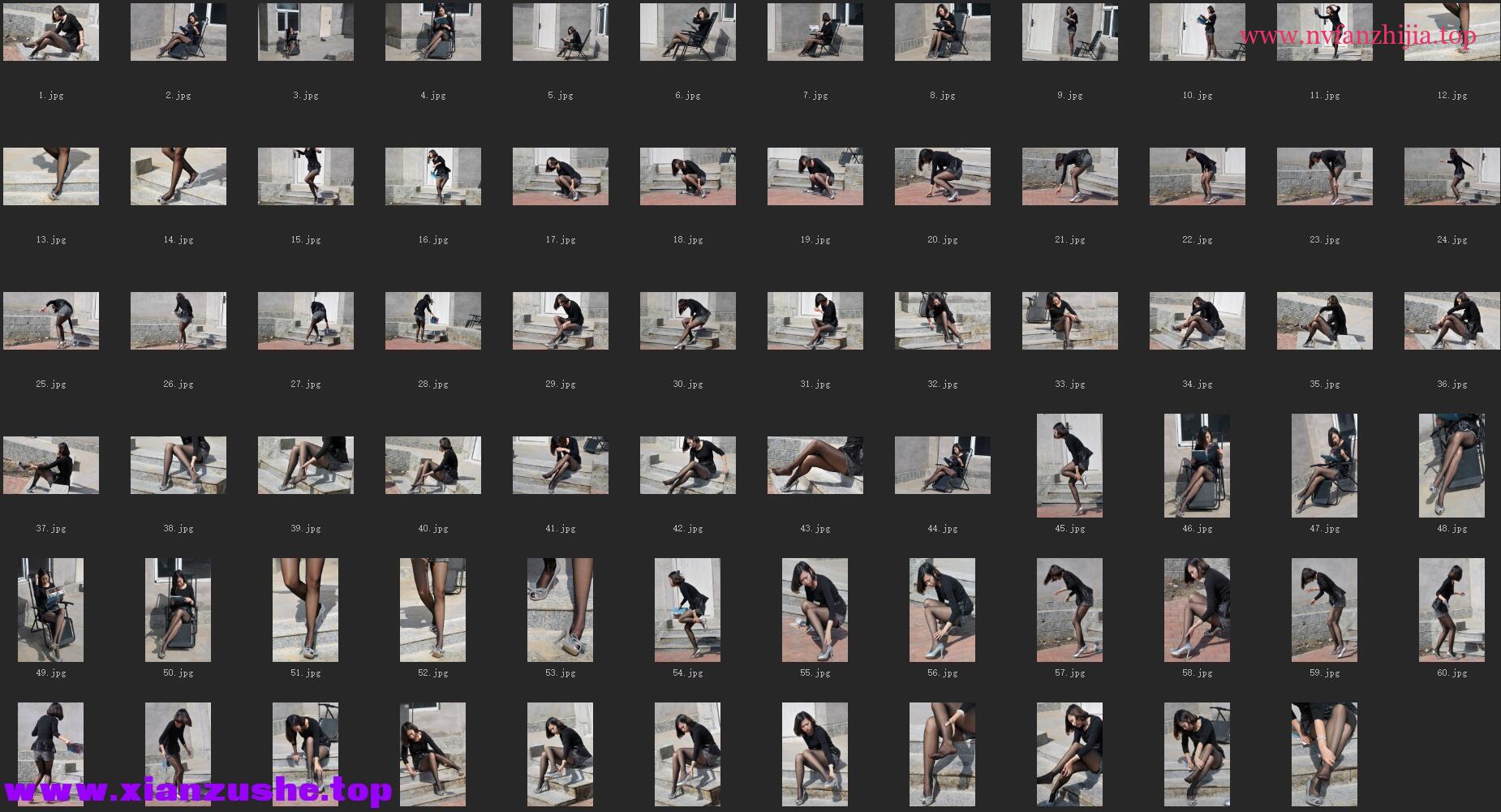Open the thumbnail labeled 10.jpg
This screenshot has width=1501, height=812.
click(1198, 32)
